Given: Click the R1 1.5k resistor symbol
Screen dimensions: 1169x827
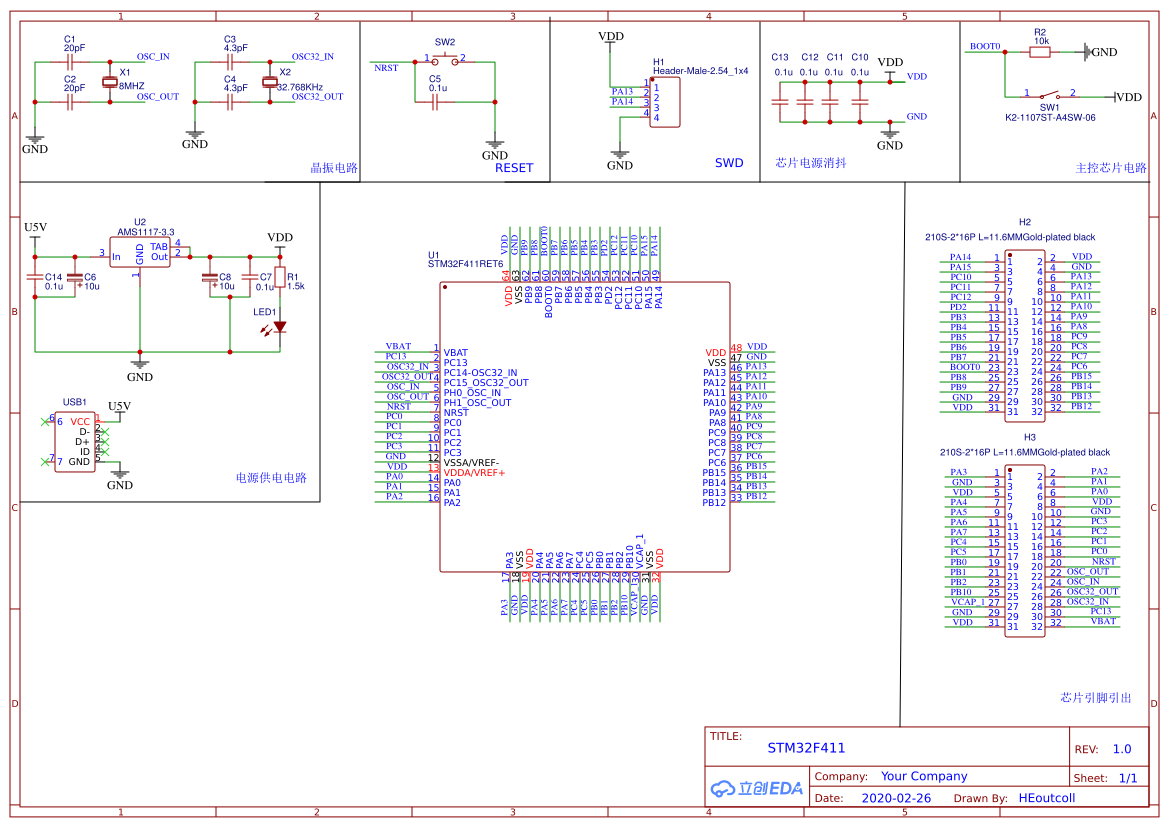Looking at the screenshot, I should tap(280, 278).
